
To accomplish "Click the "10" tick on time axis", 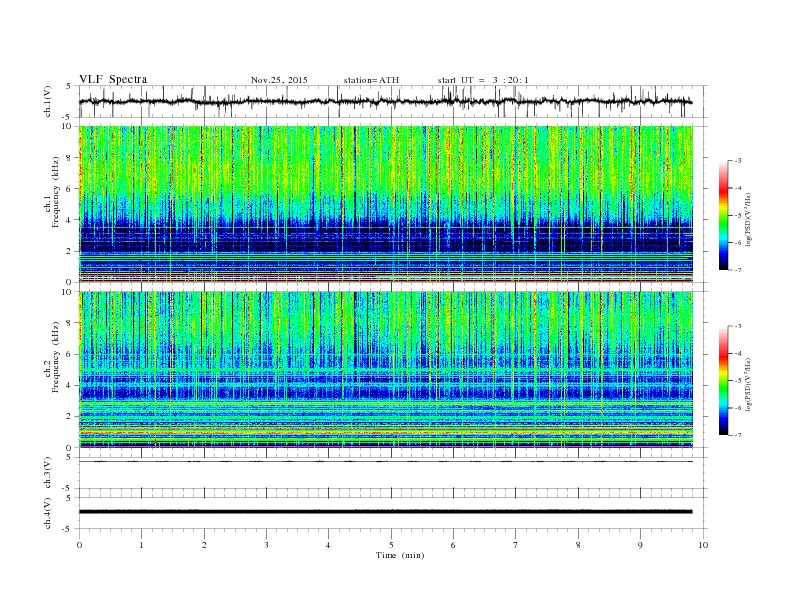I will click(x=703, y=545).
